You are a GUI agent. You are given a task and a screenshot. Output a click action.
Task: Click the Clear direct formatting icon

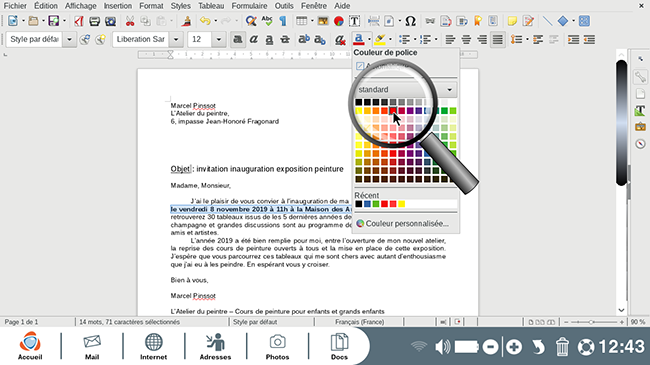(x=340, y=39)
